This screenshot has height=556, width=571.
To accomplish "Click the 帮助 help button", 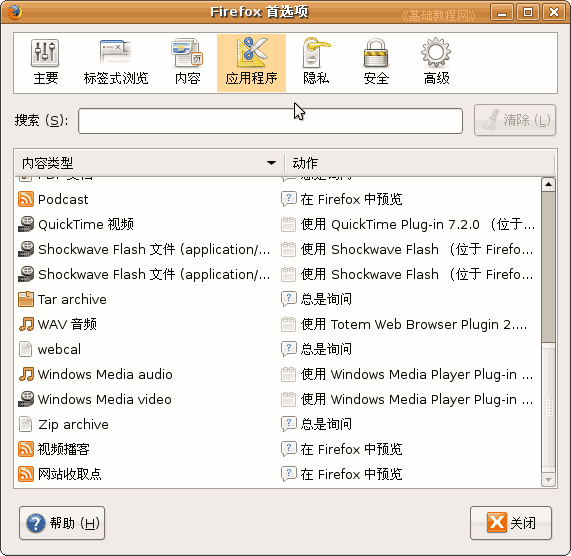I will point(62,523).
